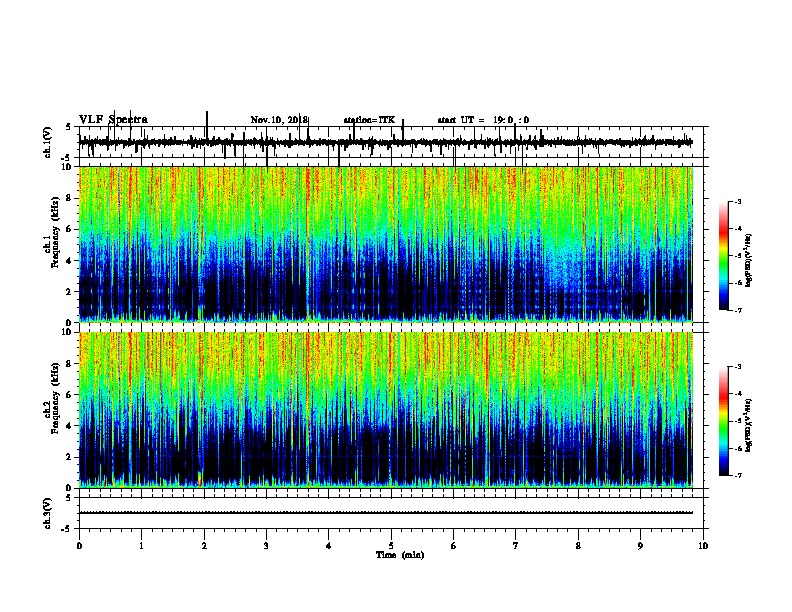
Task: Click the time axis tick label "7"
Action: (516, 546)
